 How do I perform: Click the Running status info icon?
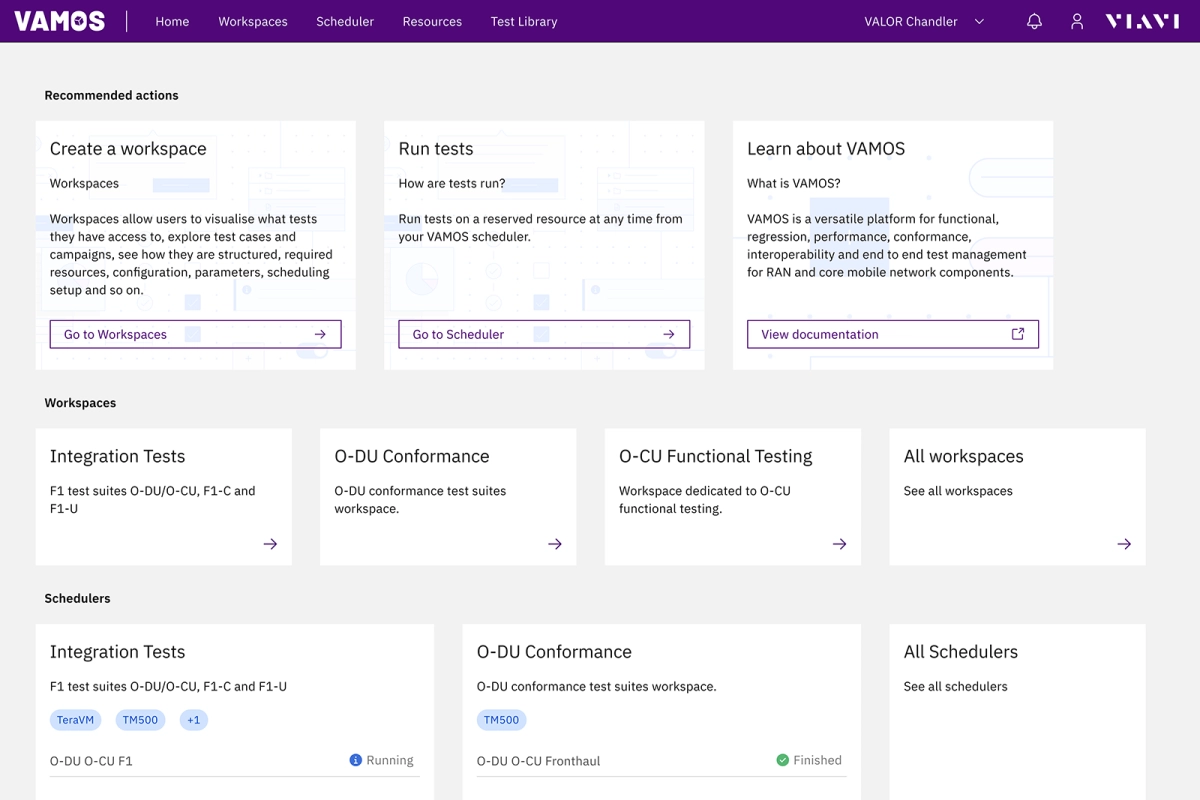(x=355, y=760)
